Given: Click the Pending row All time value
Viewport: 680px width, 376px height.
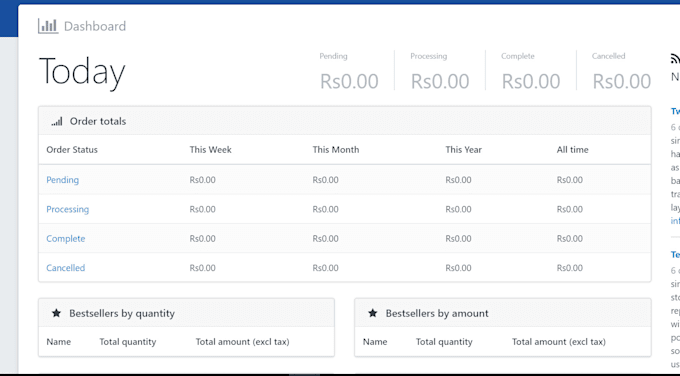Looking at the screenshot, I should pyautogui.click(x=570, y=180).
